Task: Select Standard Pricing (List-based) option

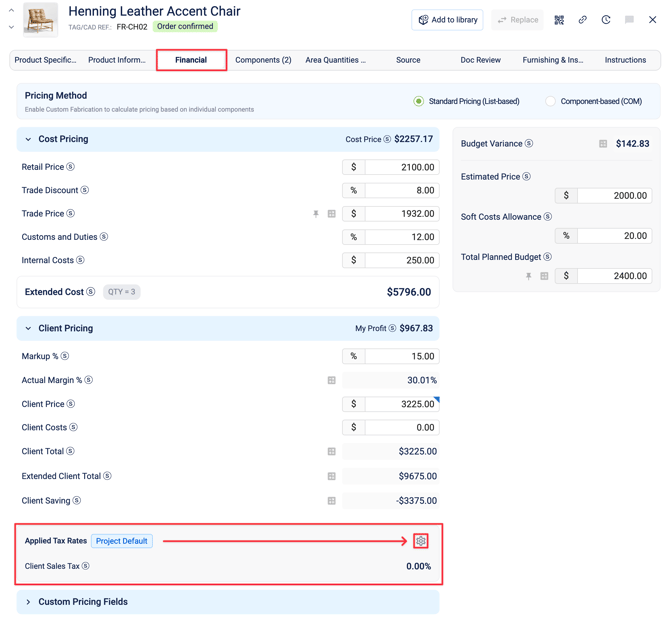Action: [x=419, y=101]
